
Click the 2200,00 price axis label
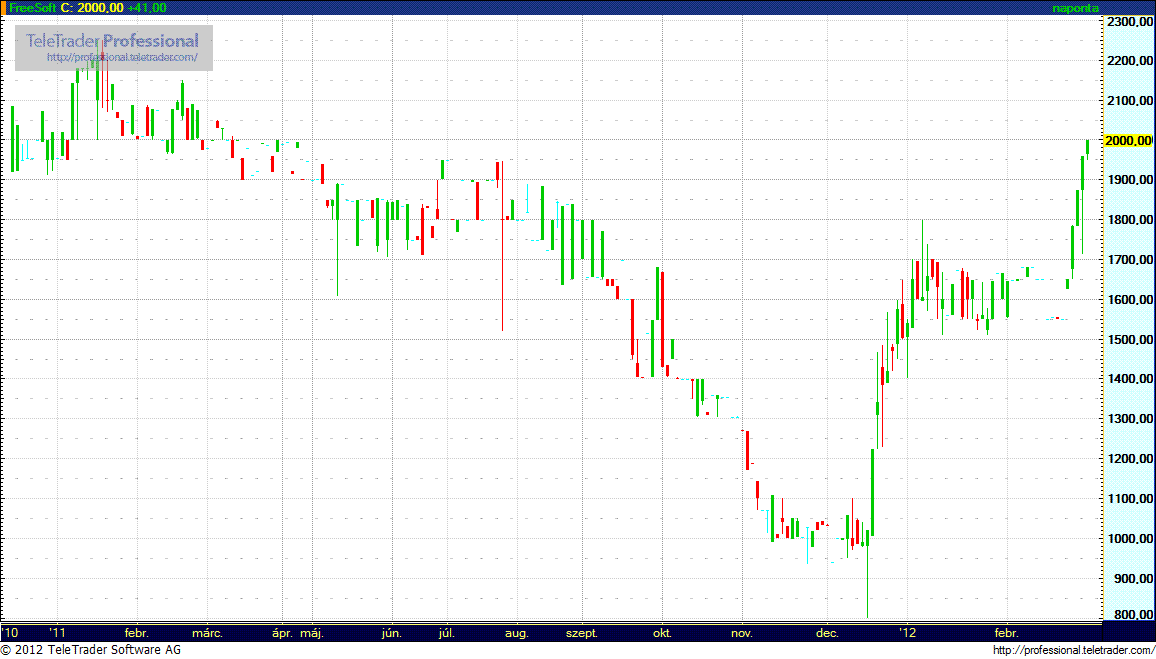coord(1131,61)
